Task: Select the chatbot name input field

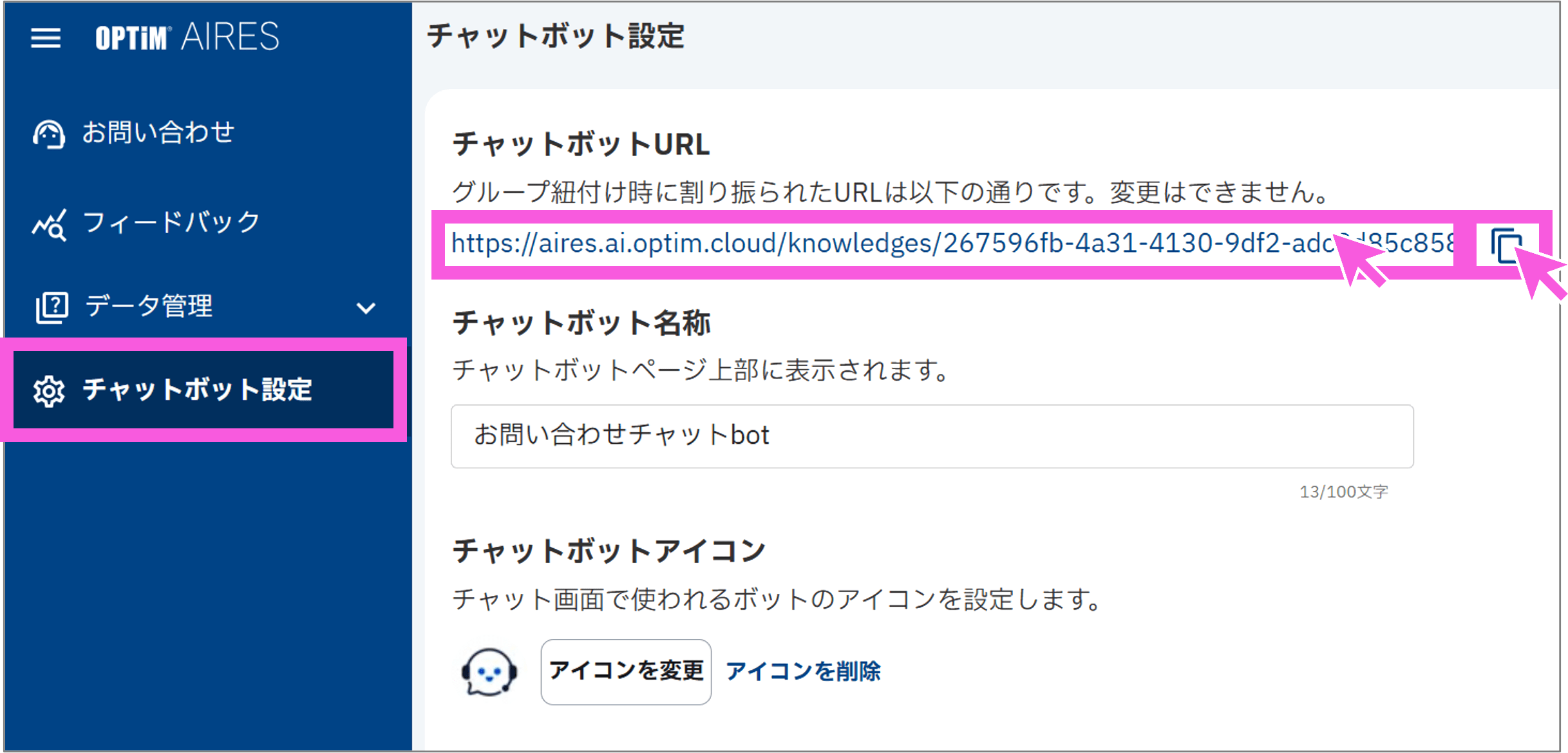Action: (927, 436)
